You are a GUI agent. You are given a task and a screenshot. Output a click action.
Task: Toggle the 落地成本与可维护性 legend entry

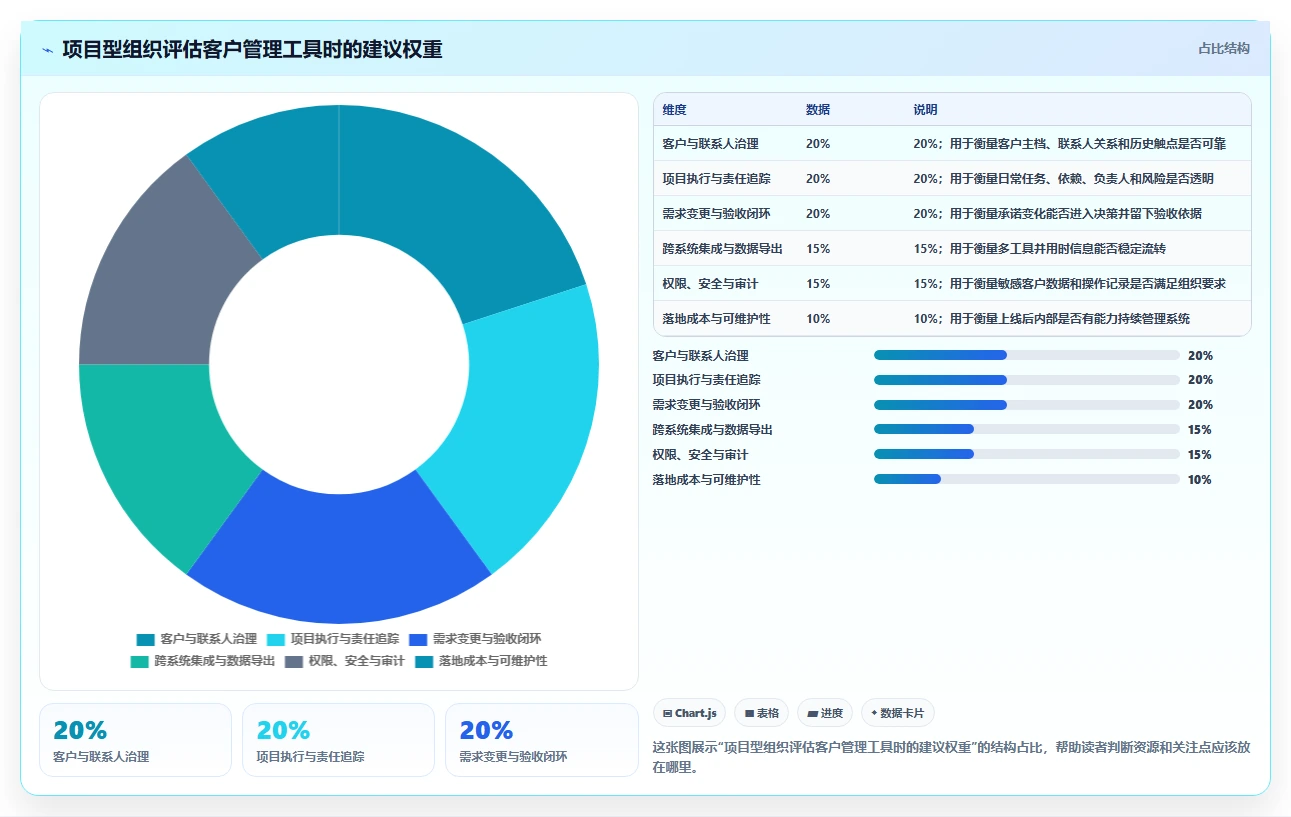(481, 661)
